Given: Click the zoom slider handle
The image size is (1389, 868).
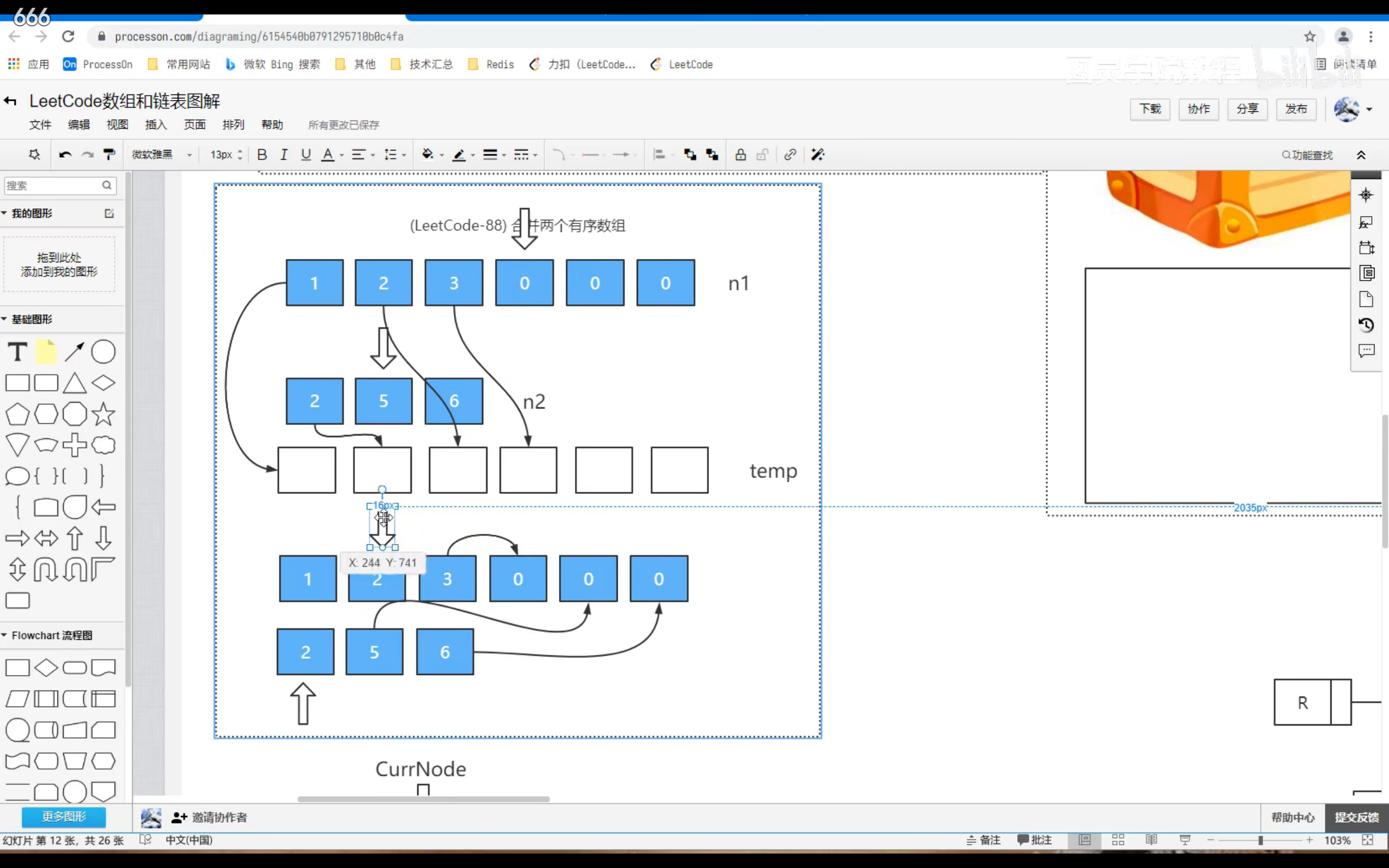Looking at the screenshot, I should tap(1260, 841).
